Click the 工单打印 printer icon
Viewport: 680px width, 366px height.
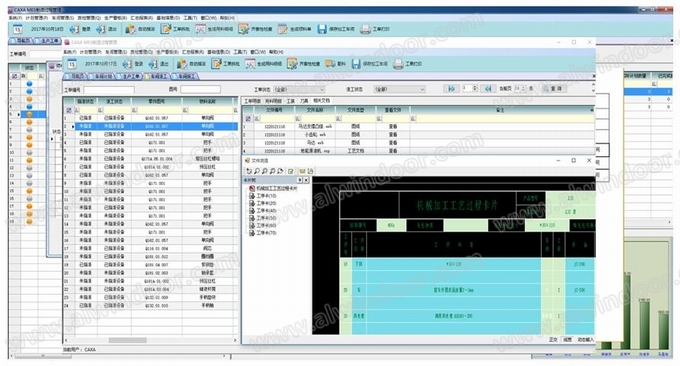point(398,64)
